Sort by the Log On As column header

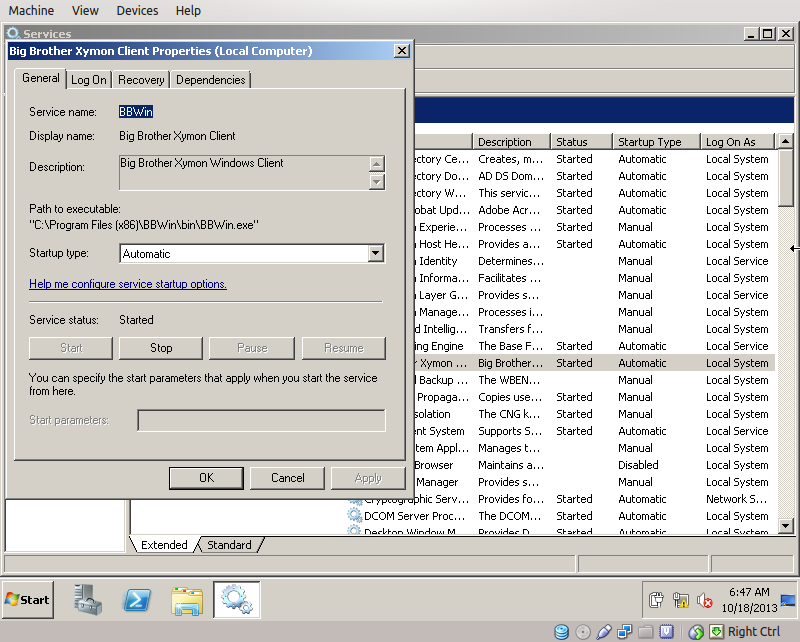click(738, 141)
